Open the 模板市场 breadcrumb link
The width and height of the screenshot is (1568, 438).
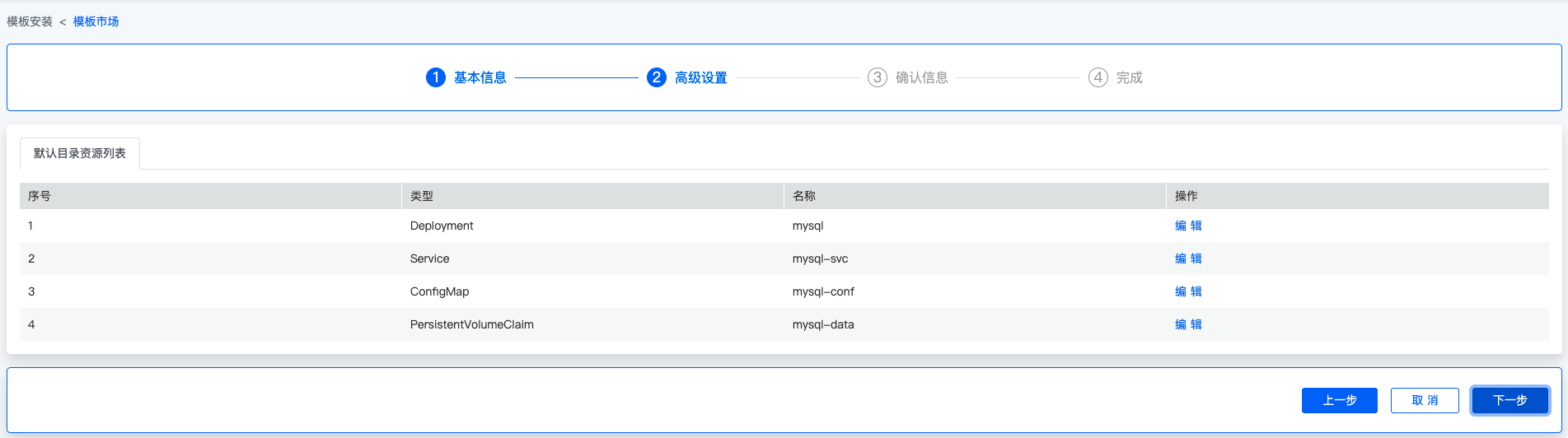96,21
